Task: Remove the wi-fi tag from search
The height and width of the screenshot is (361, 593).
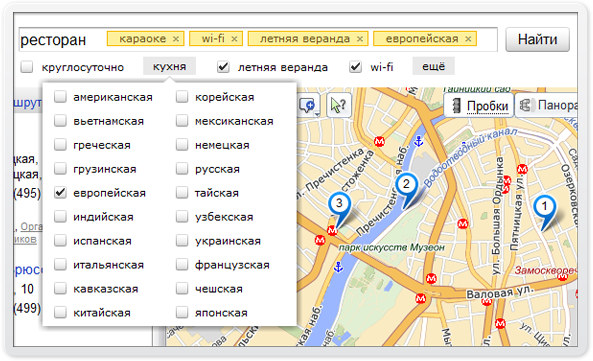Action: click(x=234, y=39)
